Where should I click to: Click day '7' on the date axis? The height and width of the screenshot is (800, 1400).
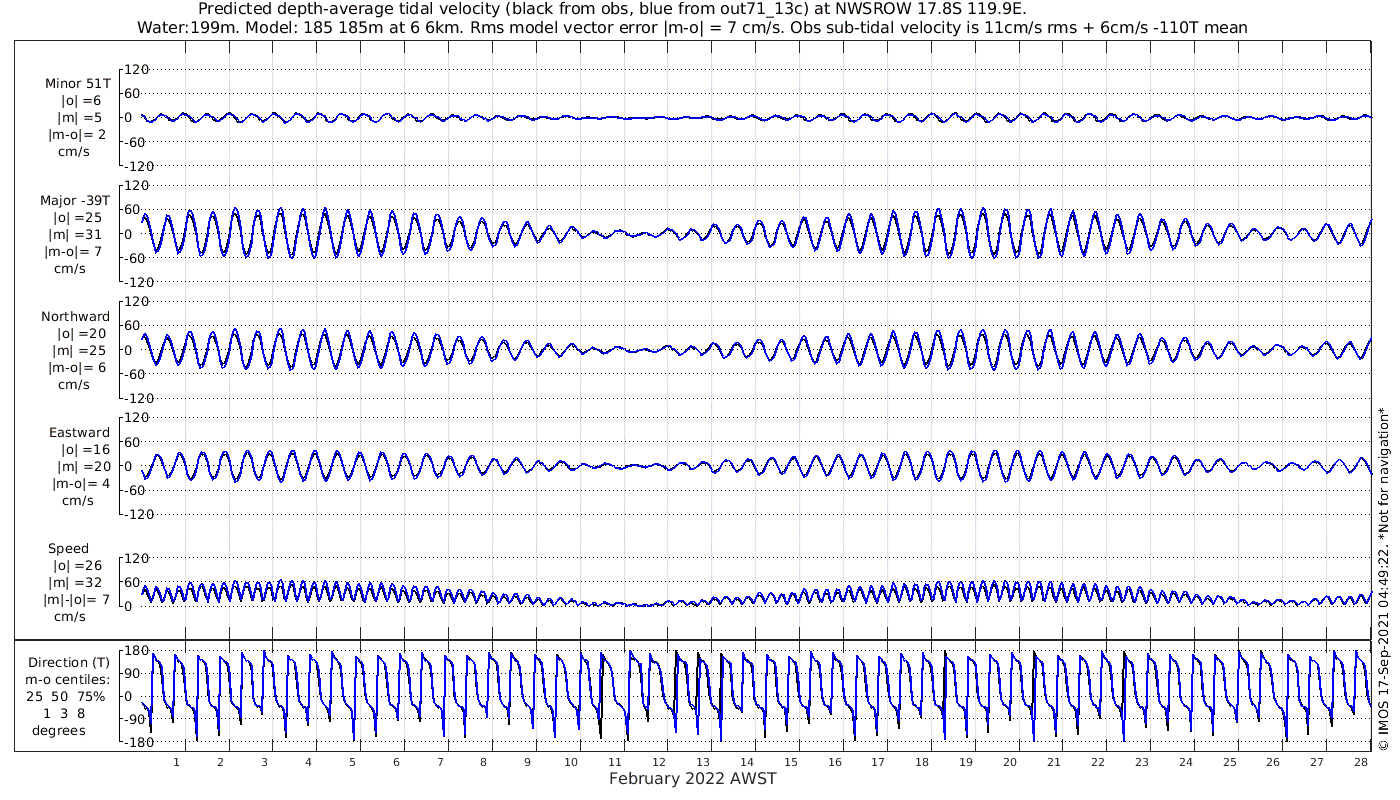click(x=440, y=763)
